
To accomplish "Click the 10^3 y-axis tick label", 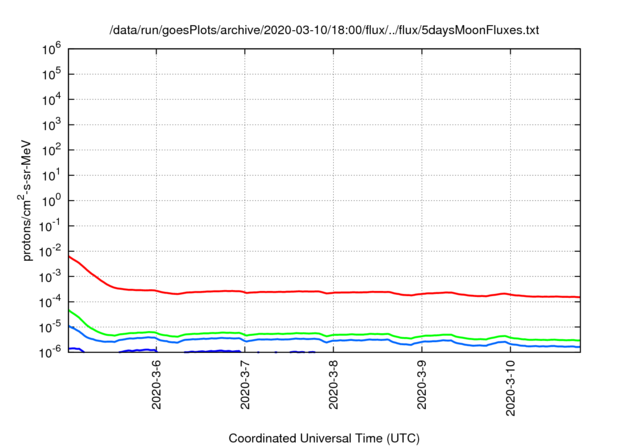I will click(x=51, y=125).
